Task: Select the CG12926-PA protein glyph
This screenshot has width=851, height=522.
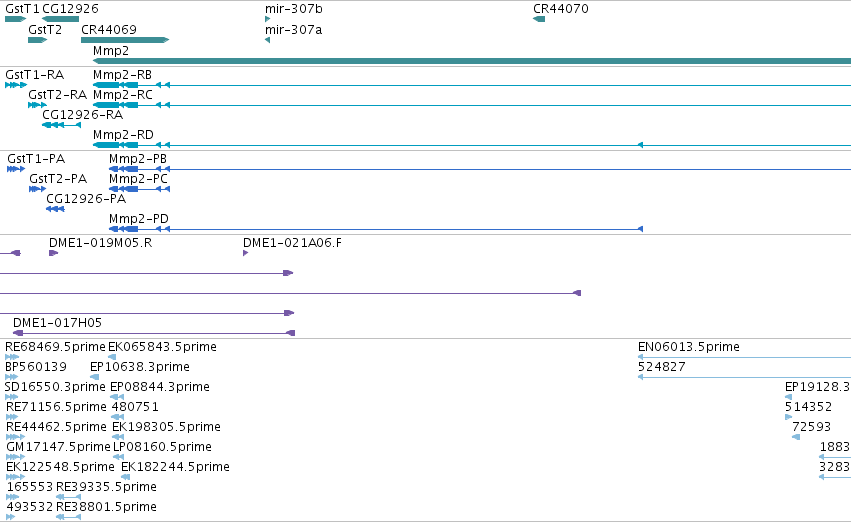Action: coord(55,209)
